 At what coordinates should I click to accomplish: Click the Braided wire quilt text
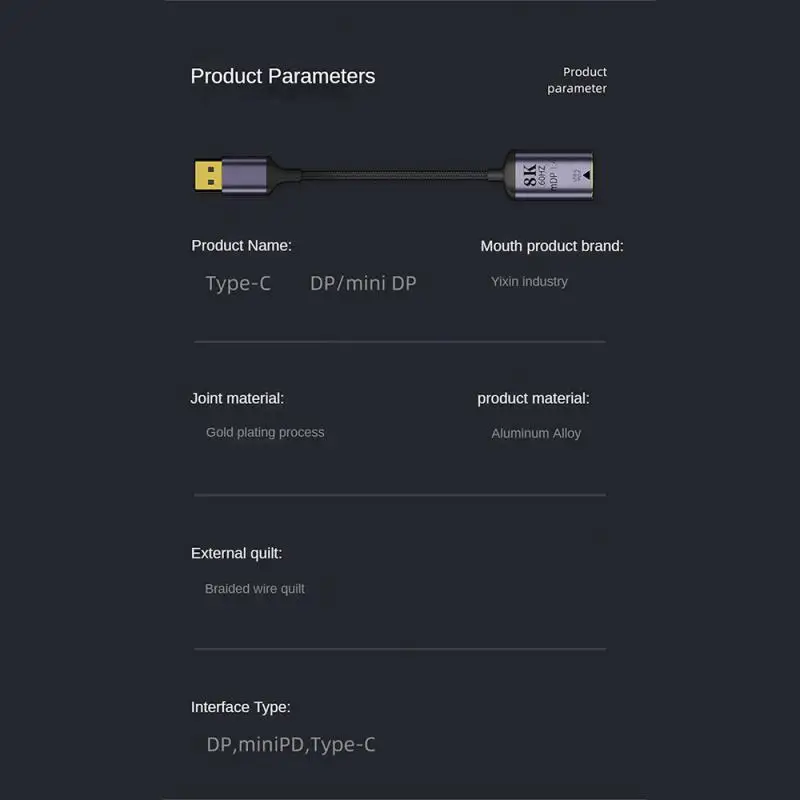point(255,588)
